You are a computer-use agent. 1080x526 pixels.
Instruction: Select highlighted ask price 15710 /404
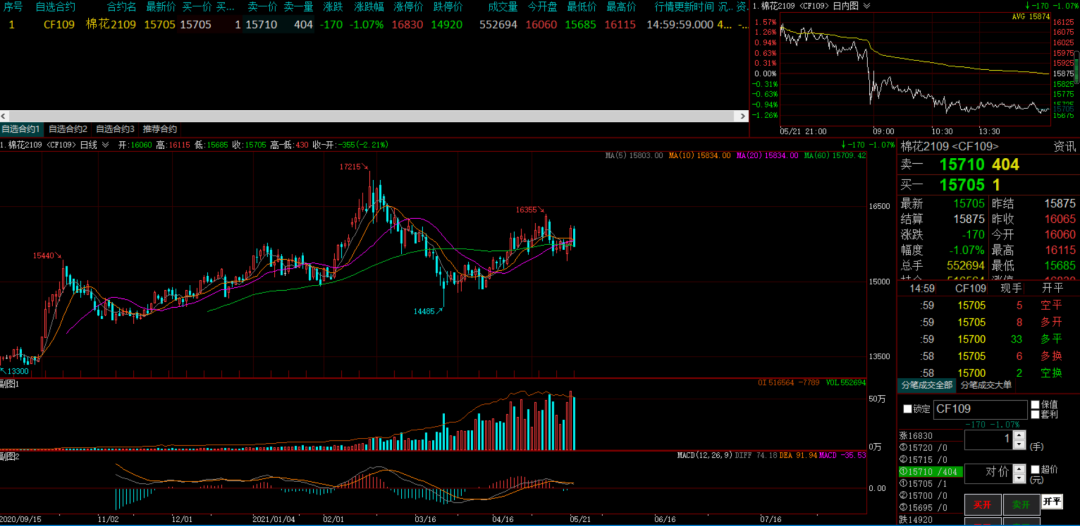pyautogui.click(x=931, y=472)
